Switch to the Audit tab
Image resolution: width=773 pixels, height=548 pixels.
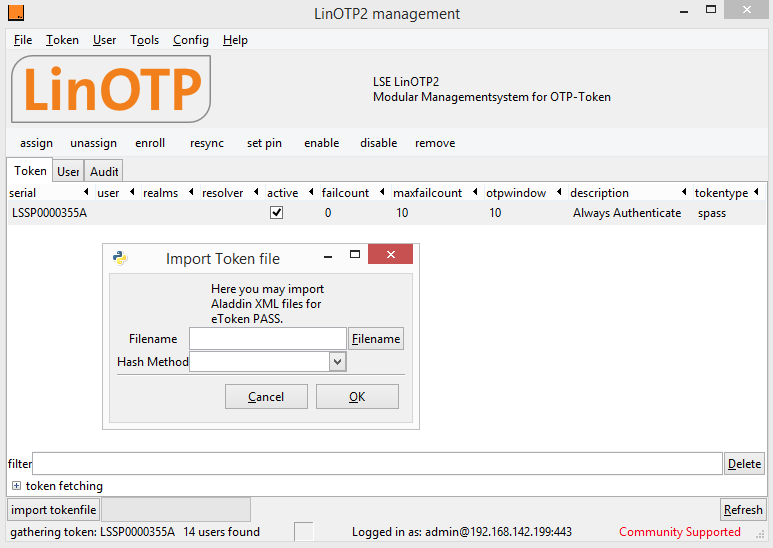(x=104, y=171)
